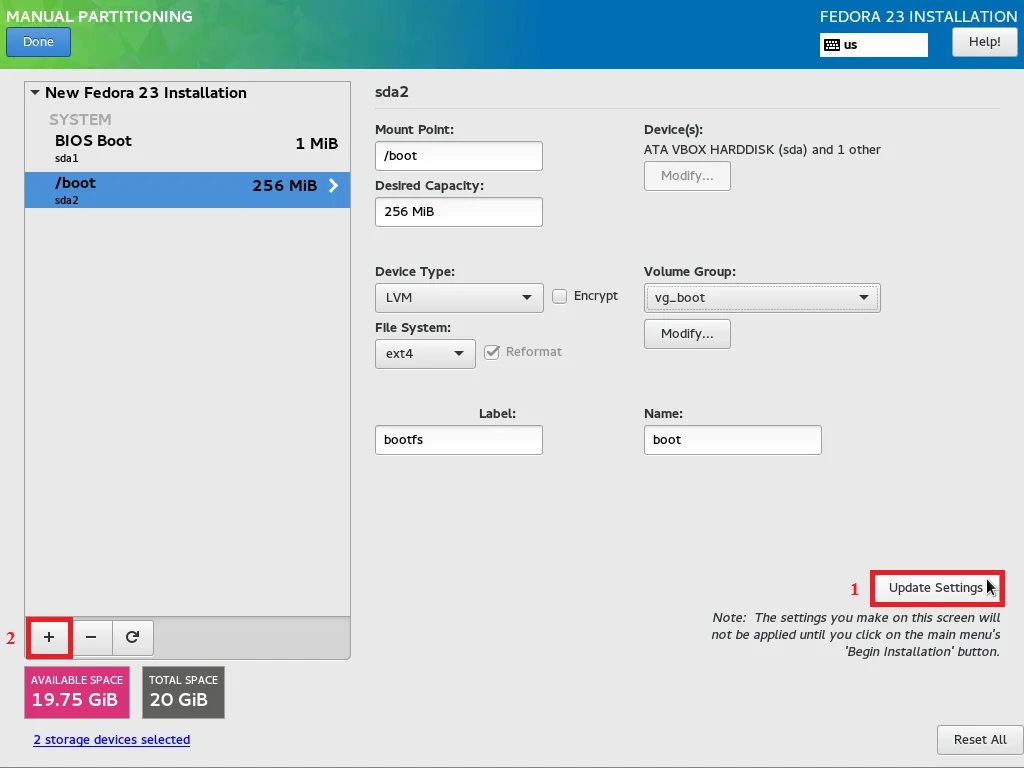Image resolution: width=1024 pixels, height=768 pixels.
Task: Click the Desired Capacity field
Action: click(x=458, y=212)
